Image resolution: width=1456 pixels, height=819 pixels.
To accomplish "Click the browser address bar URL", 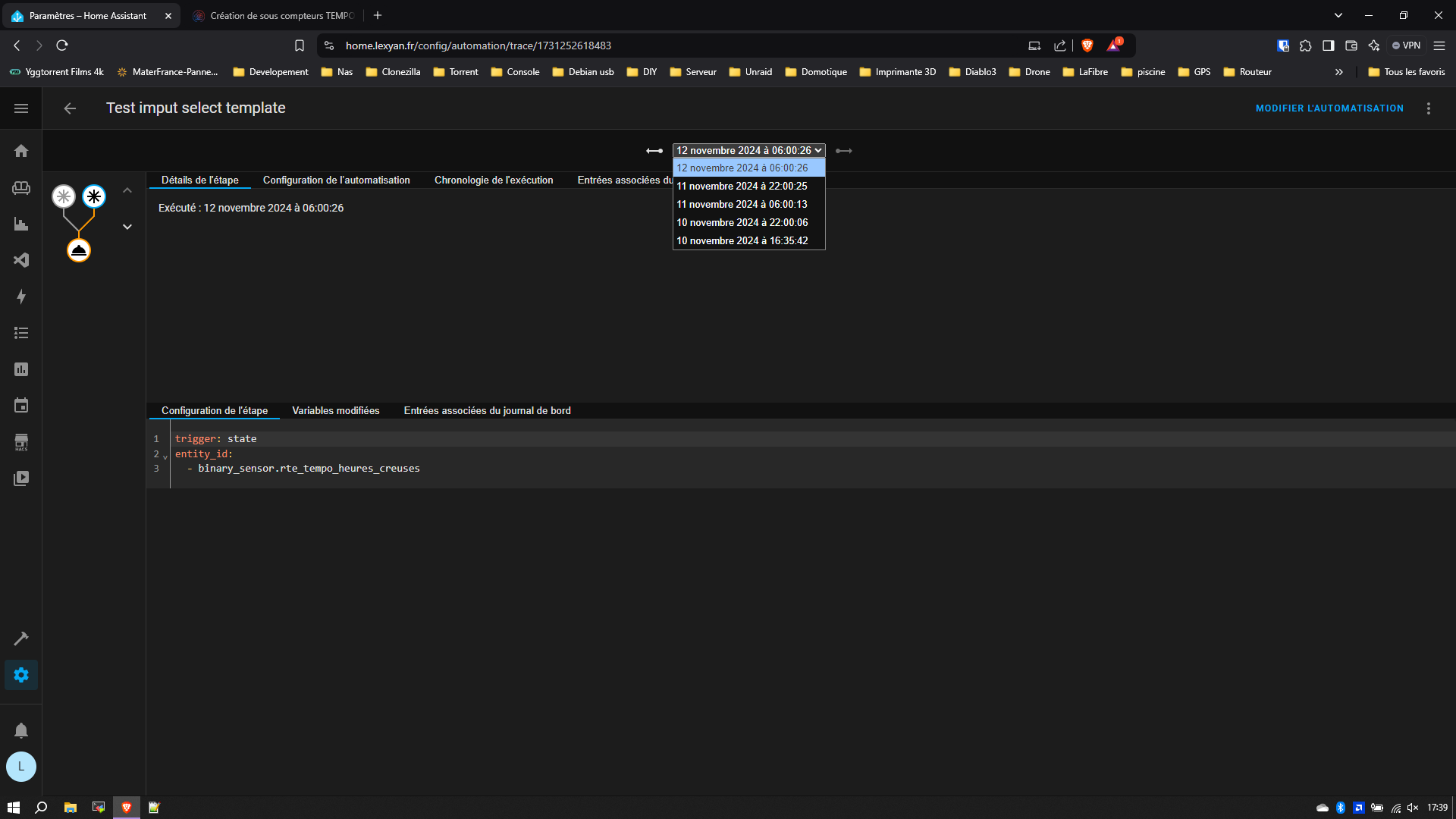I will click(478, 45).
